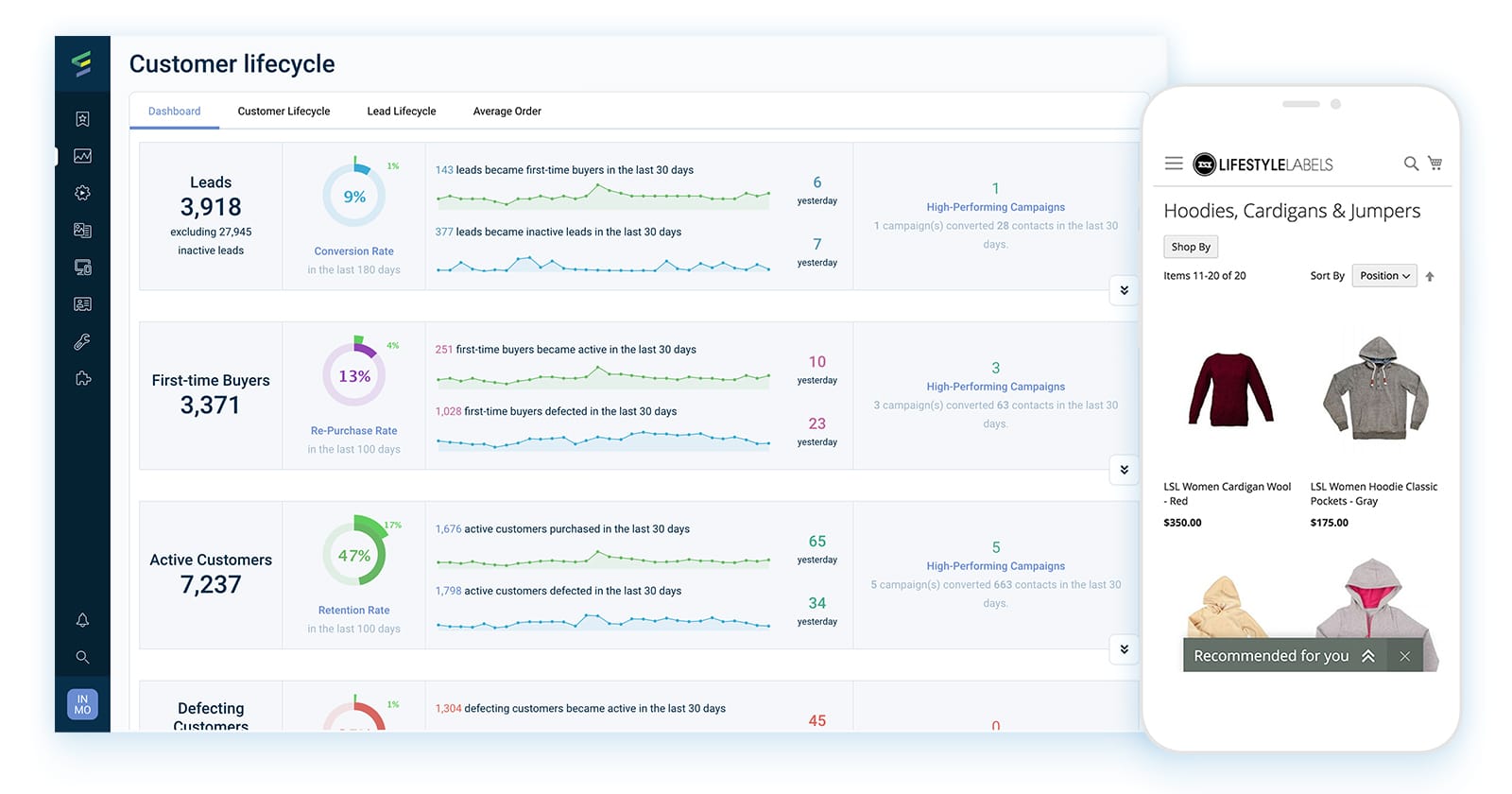
Task: Open LSL Women Cardigan Wool - Red
Action: coord(1227,493)
